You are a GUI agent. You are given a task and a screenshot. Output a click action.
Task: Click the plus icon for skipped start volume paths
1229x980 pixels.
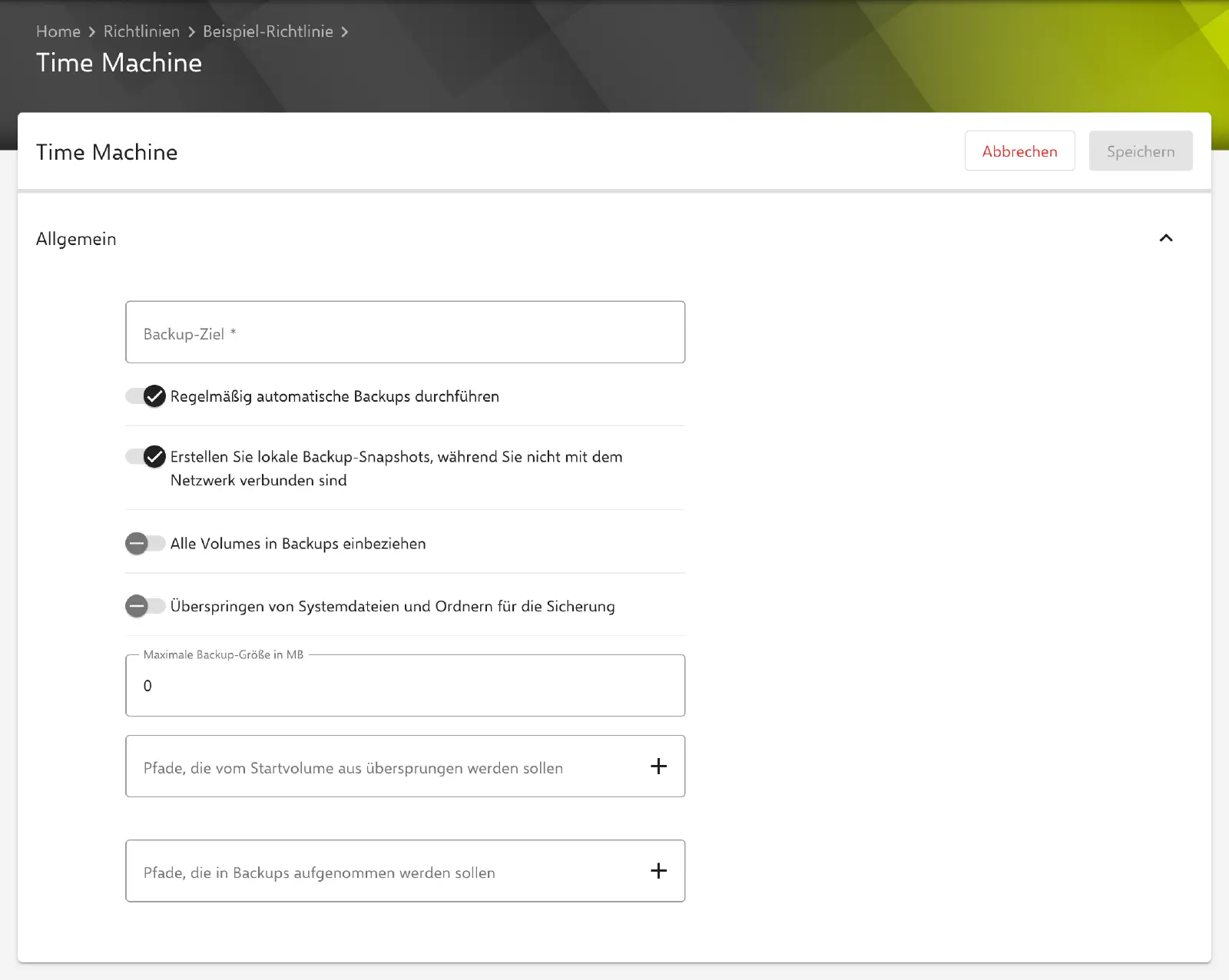coord(658,766)
